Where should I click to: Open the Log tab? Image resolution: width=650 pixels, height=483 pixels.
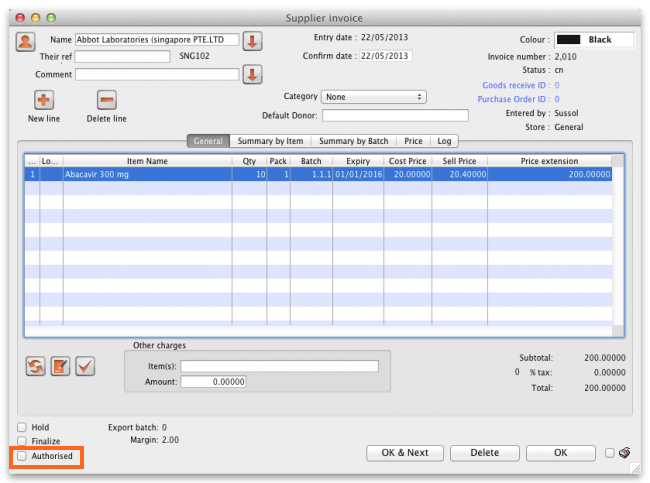[444, 141]
